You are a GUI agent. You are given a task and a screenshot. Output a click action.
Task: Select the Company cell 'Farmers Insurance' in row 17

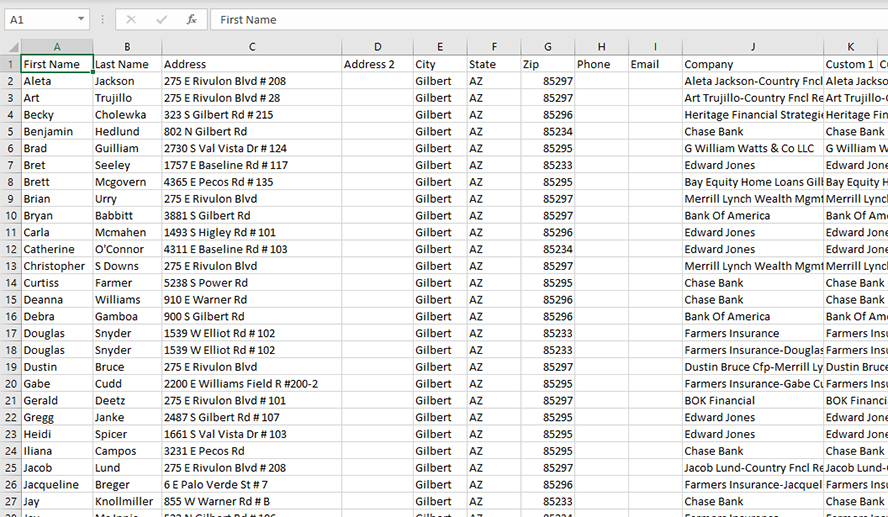[x=753, y=334]
